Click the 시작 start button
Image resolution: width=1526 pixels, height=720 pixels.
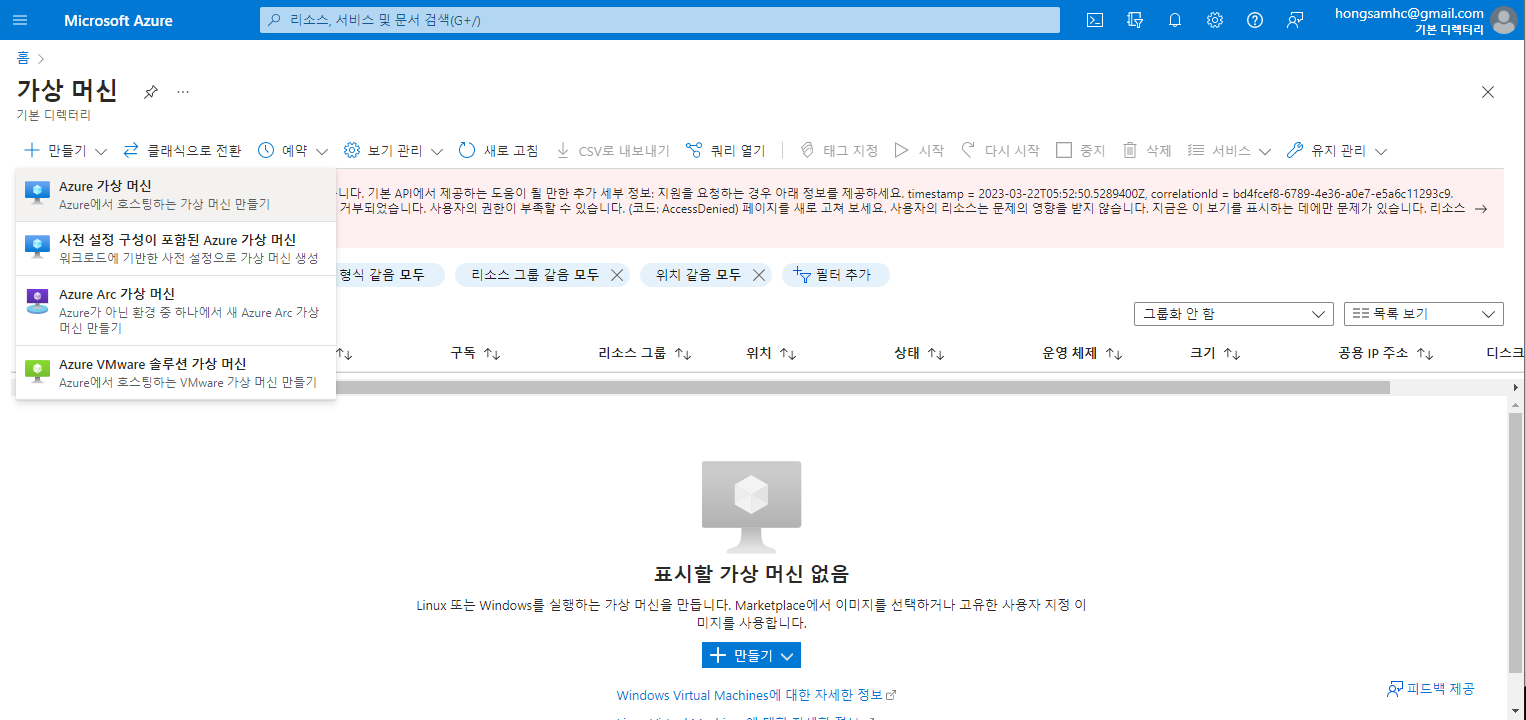coord(919,151)
